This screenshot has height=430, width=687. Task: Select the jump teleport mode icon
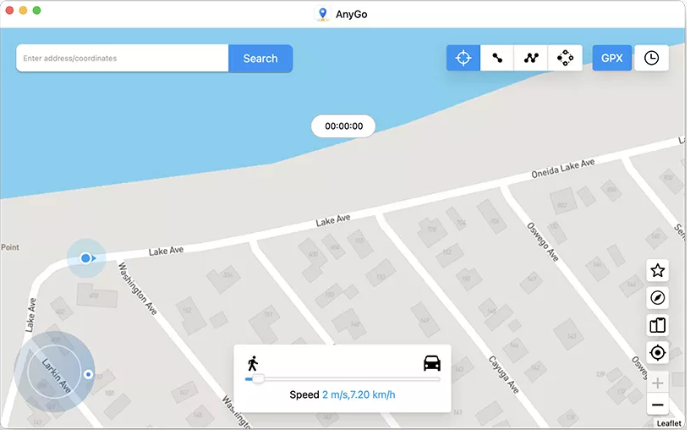click(565, 58)
